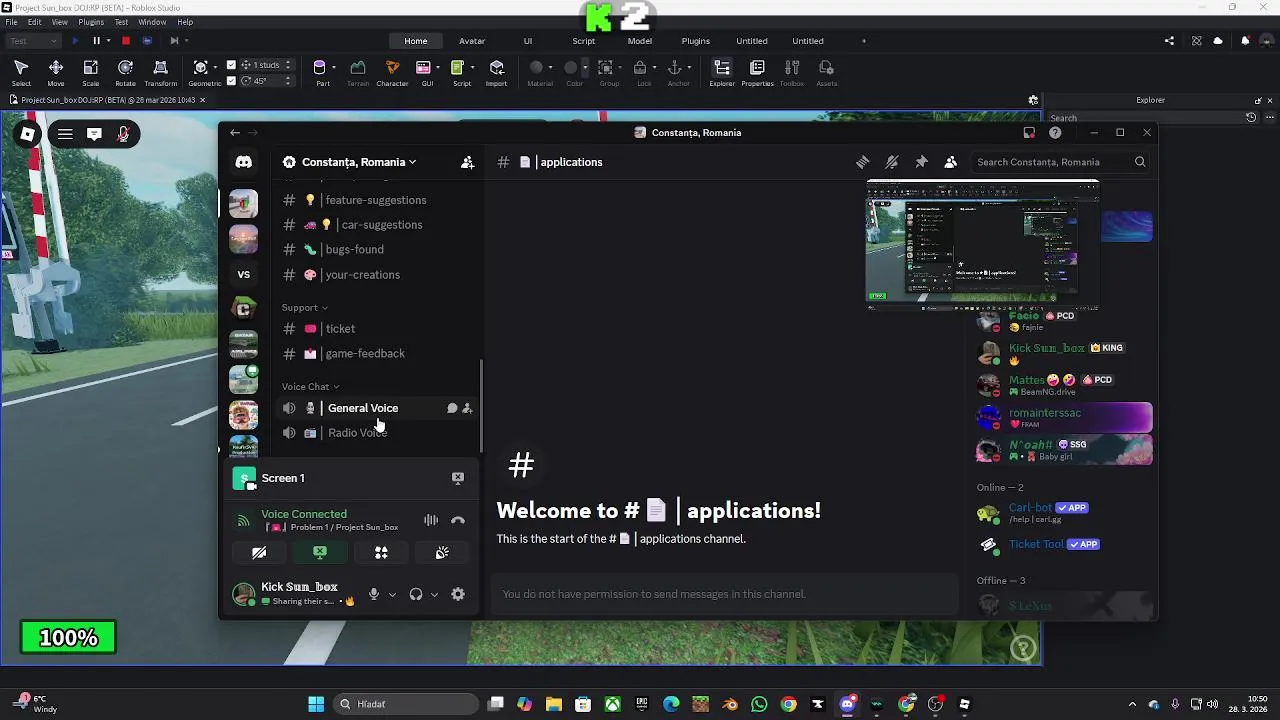
Task: Disconnect from voice call in Discord
Action: coord(458,520)
